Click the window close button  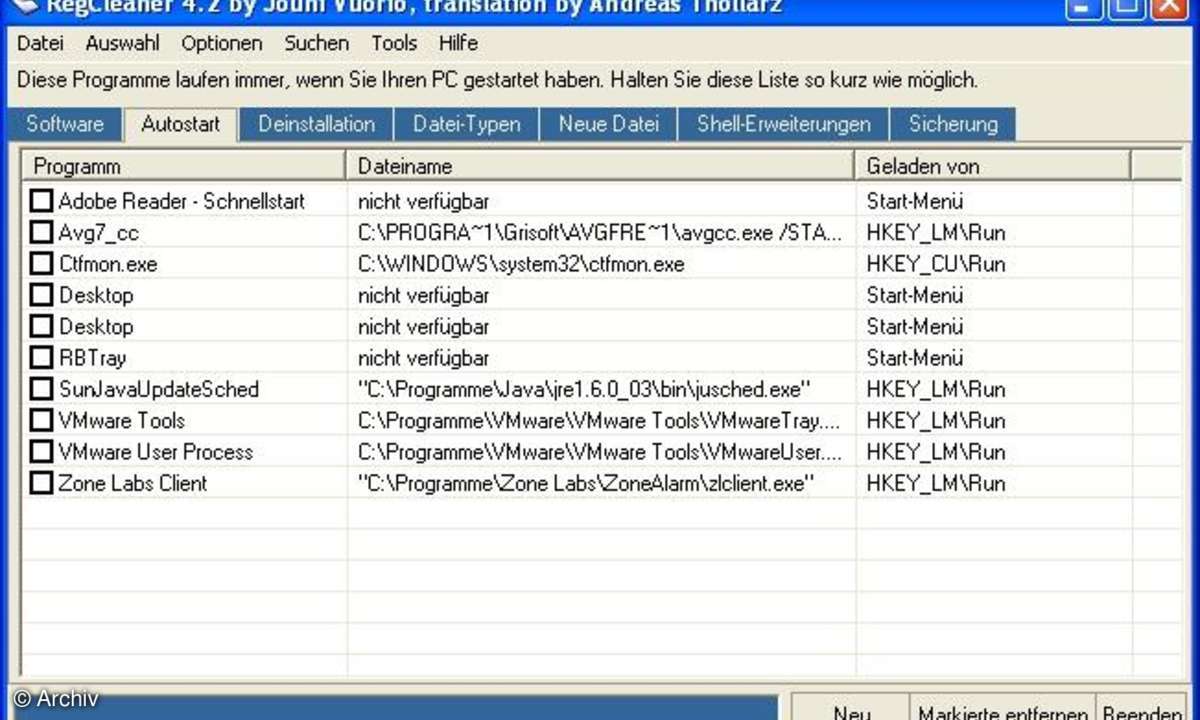pyautogui.click(x=1169, y=8)
